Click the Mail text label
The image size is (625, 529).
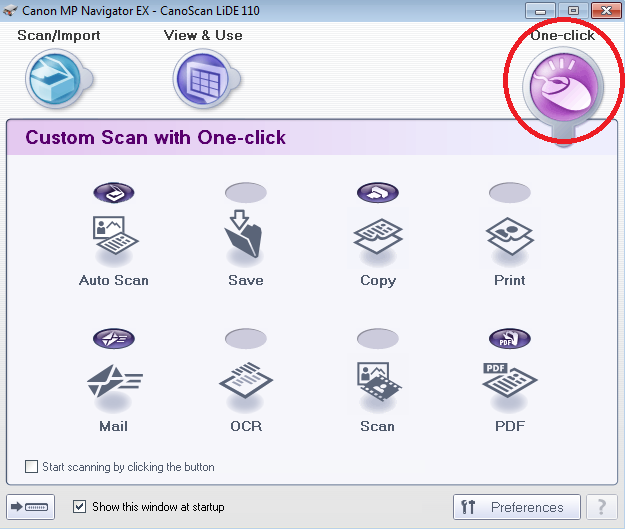tap(114, 426)
